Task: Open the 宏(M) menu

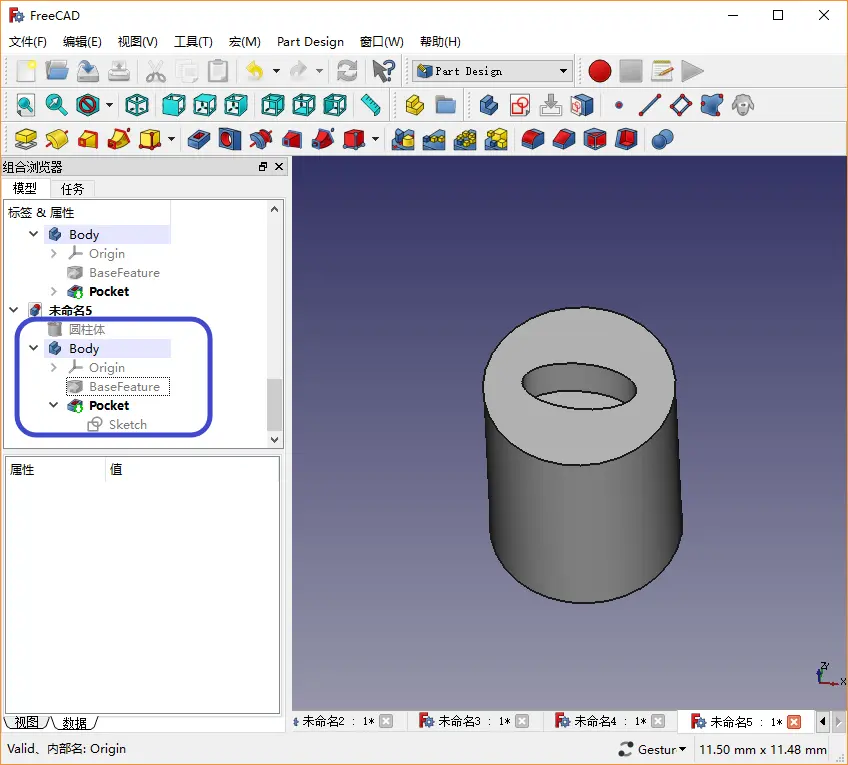Action: click(244, 42)
